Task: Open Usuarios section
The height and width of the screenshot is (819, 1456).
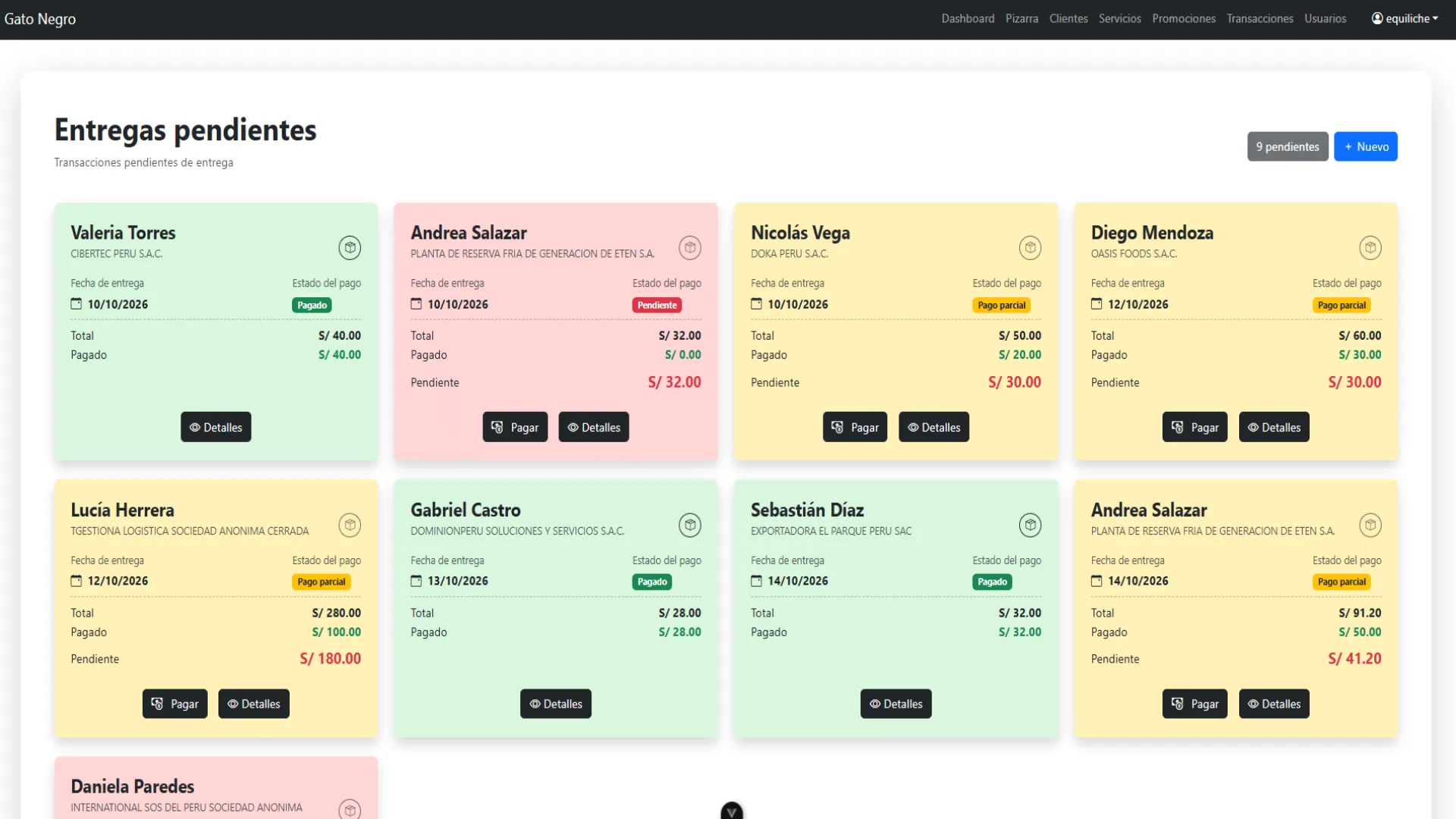Action: point(1325,18)
